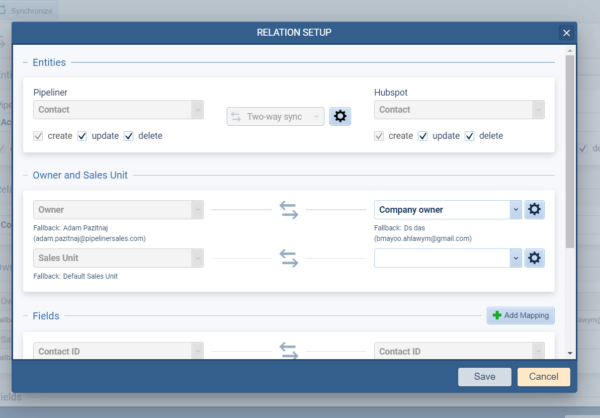Toggle Pipeliner delete checkbox

point(131,136)
